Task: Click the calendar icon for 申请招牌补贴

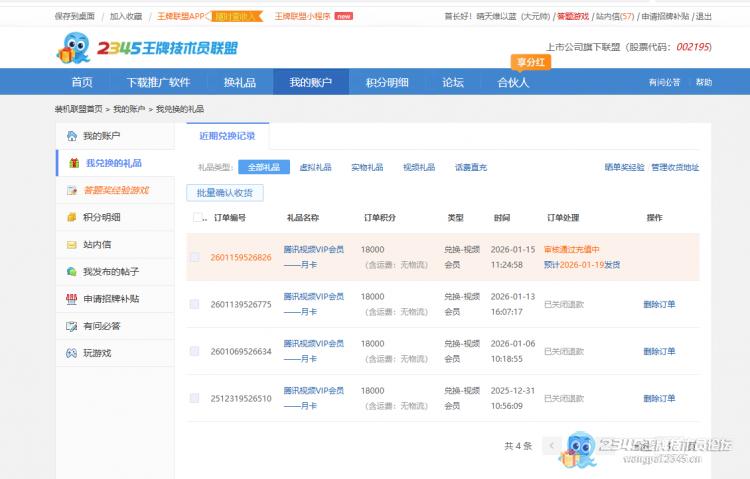Action: [71, 298]
